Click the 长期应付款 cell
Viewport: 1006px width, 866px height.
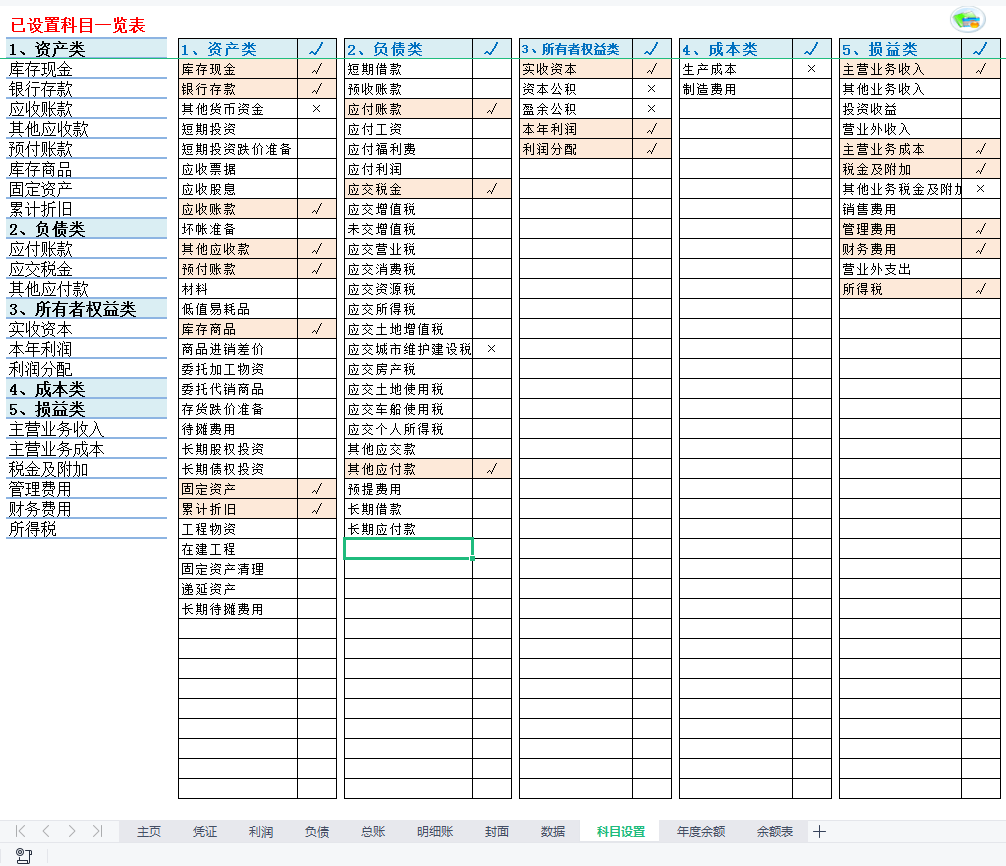pyautogui.click(x=409, y=529)
